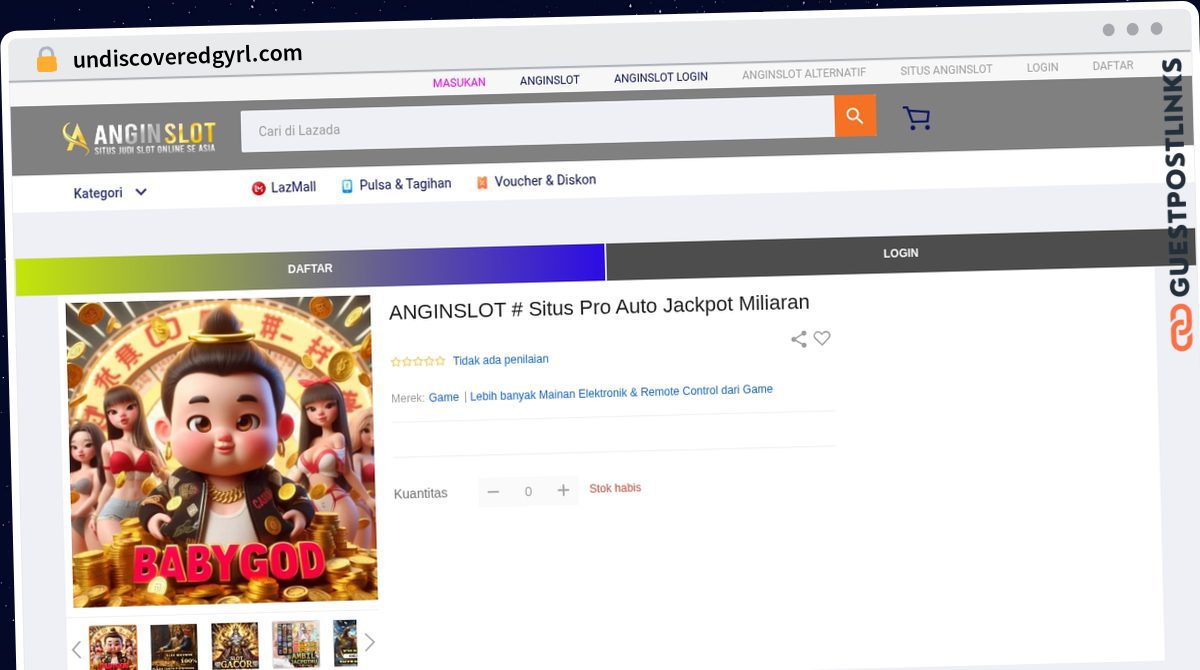Open ANGINSLOT ALTERNATIF menu item
Image resolution: width=1200 pixels, height=670 pixels.
[804, 73]
